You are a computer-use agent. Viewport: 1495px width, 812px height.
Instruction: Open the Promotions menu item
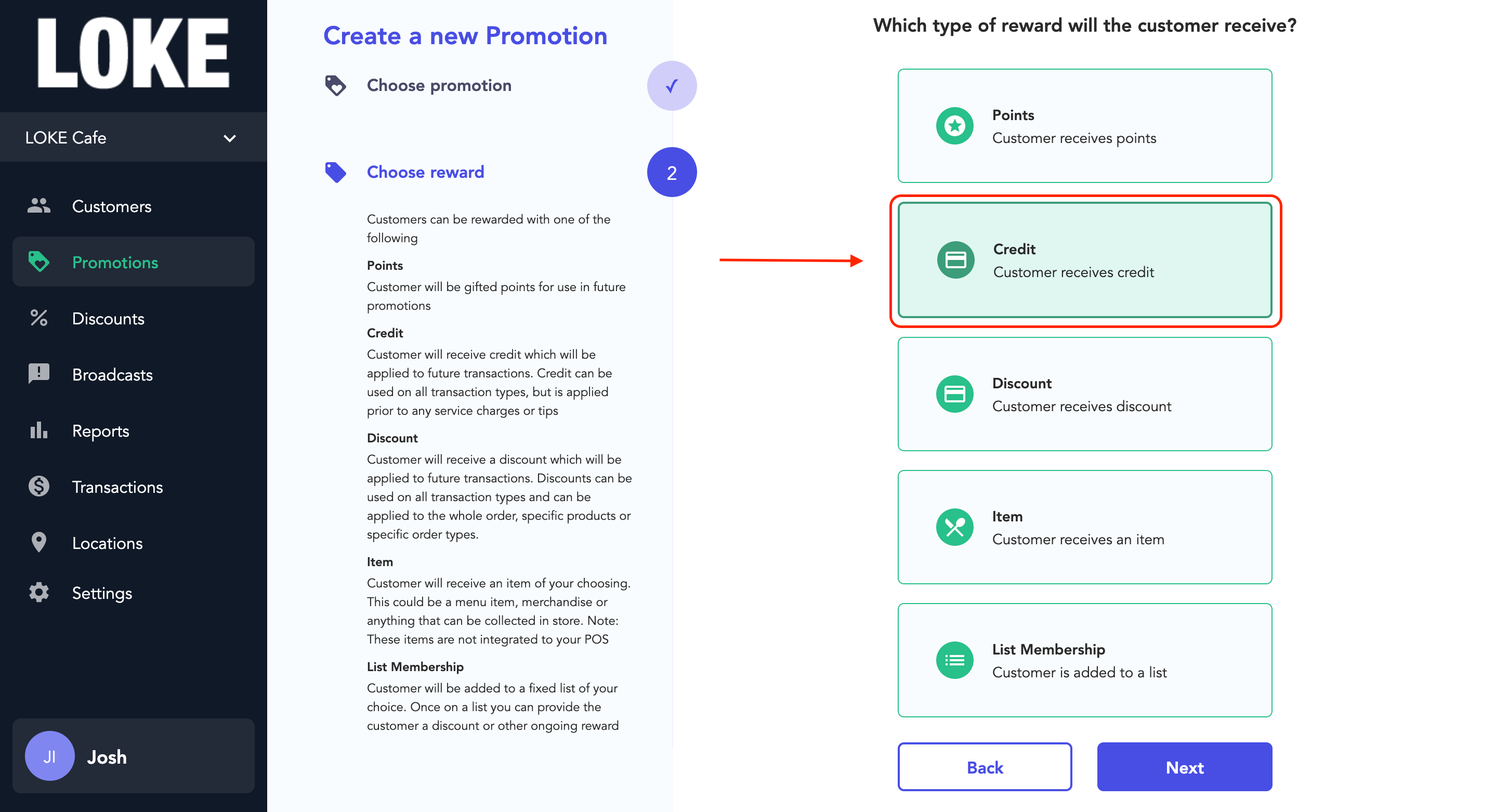(134, 262)
